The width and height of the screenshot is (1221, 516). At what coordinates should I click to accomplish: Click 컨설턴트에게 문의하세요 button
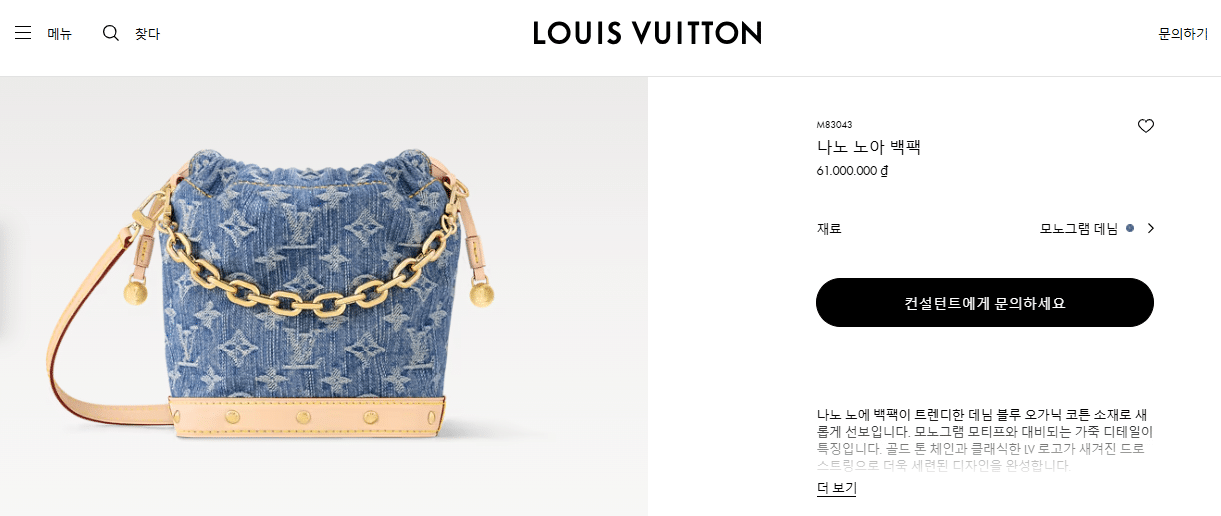[985, 302]
